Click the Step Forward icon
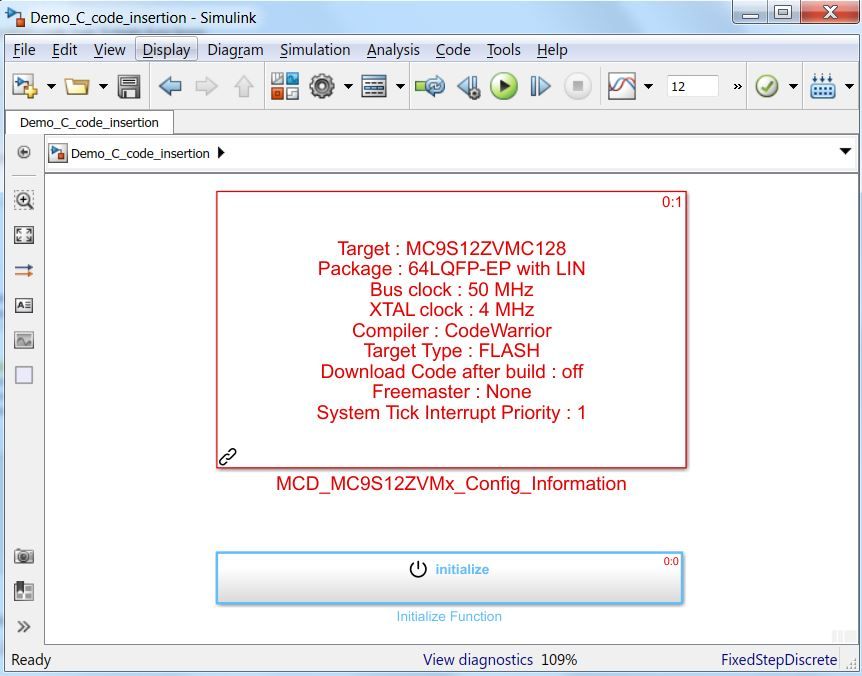The height and width of the screenshot is (676, 862). click(x=540, y=86)
